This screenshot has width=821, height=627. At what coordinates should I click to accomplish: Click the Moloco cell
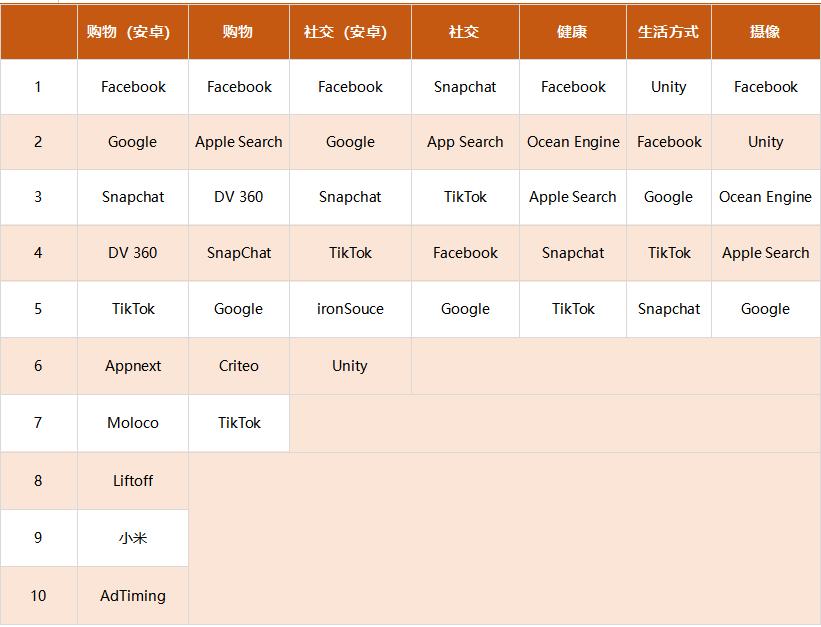tap(133, 423)
